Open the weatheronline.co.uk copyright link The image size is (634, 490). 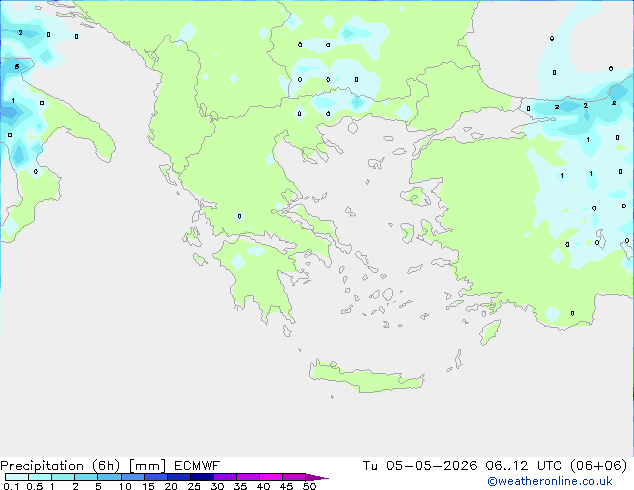pyautogui.click(x=550, y=481)
